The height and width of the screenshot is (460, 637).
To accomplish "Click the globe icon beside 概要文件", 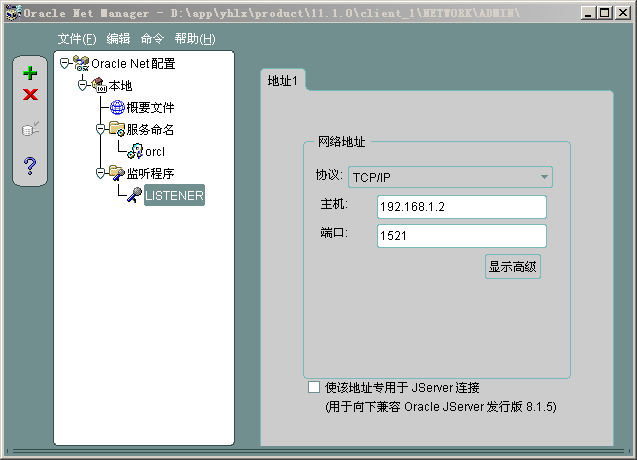I will coord(117,107).
